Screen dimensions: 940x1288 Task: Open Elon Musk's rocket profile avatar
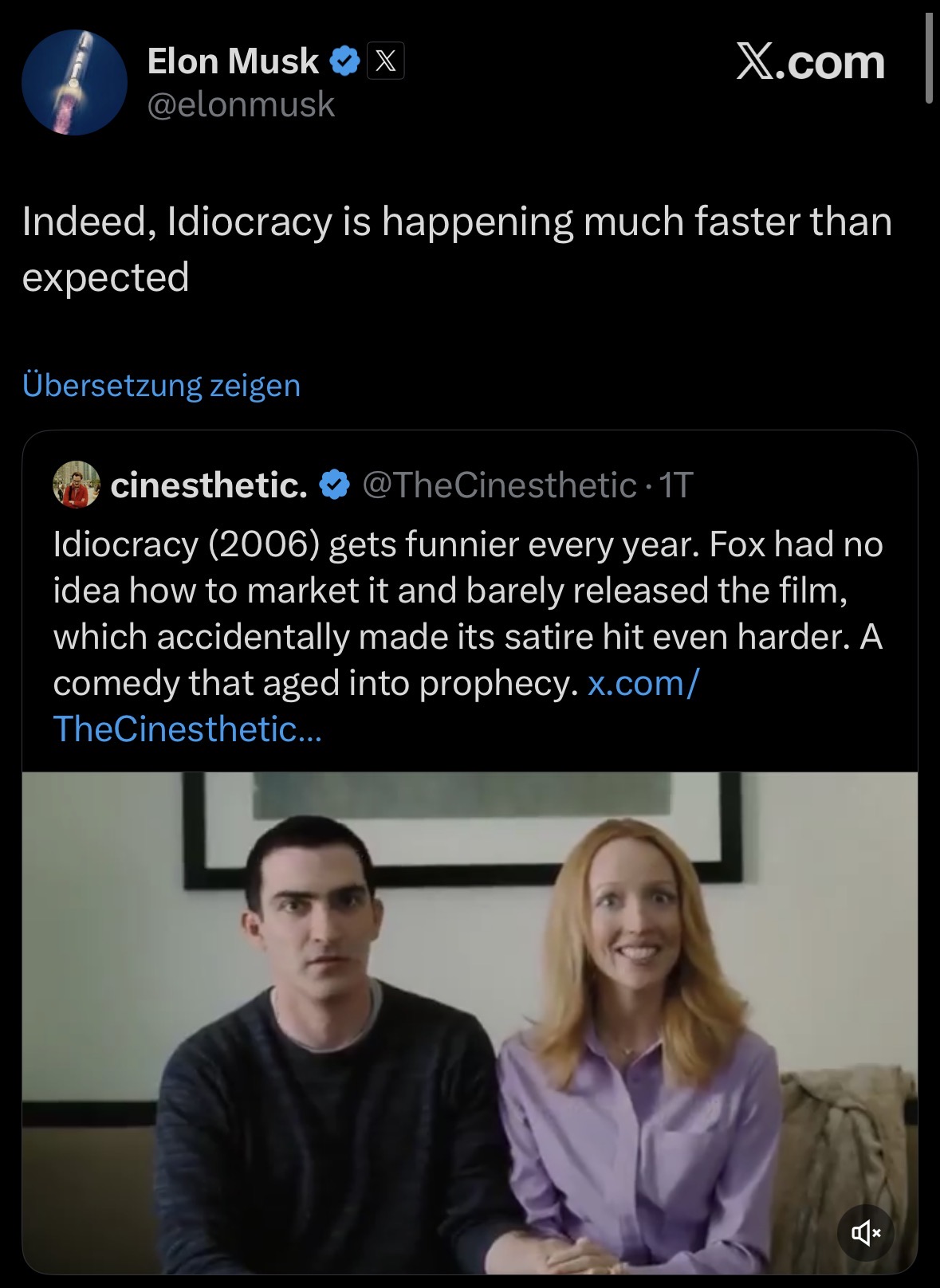coord(74,82)
